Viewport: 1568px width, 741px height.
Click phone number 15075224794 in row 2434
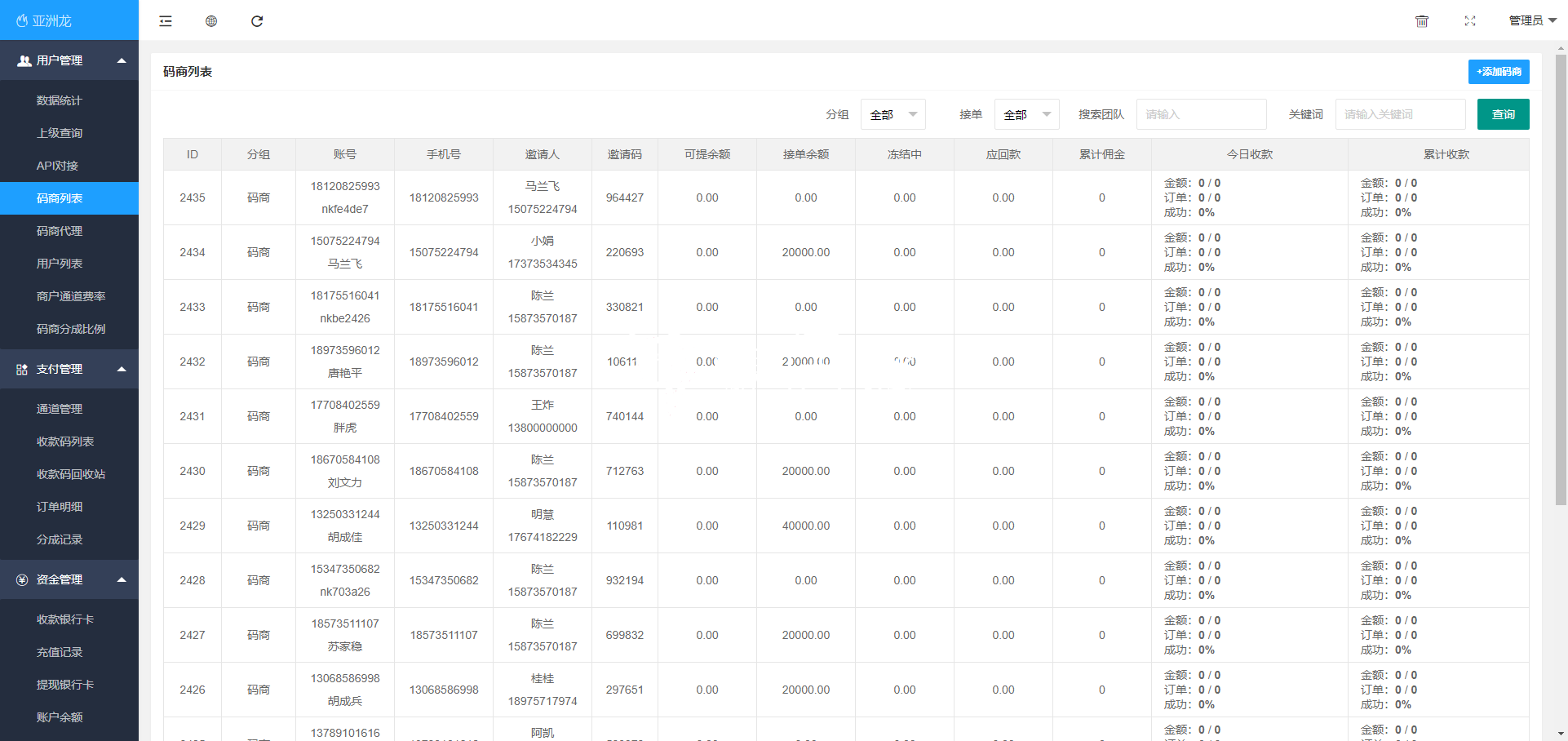click(x=444, y=252)
